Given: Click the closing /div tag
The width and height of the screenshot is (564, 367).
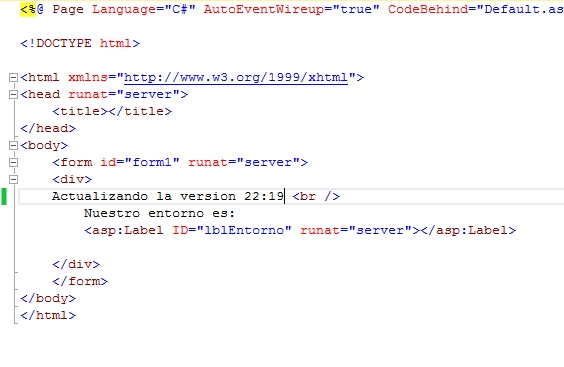Looking at the screenshot, I should point(76,264).
